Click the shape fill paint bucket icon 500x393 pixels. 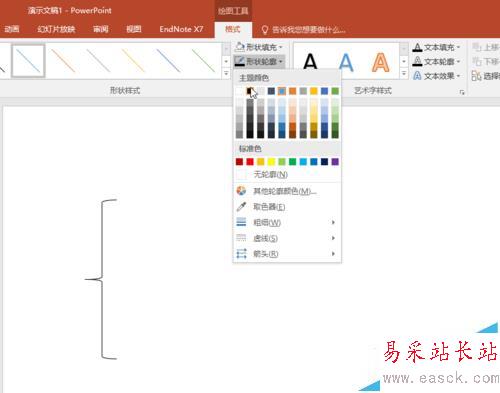[240, 47]
